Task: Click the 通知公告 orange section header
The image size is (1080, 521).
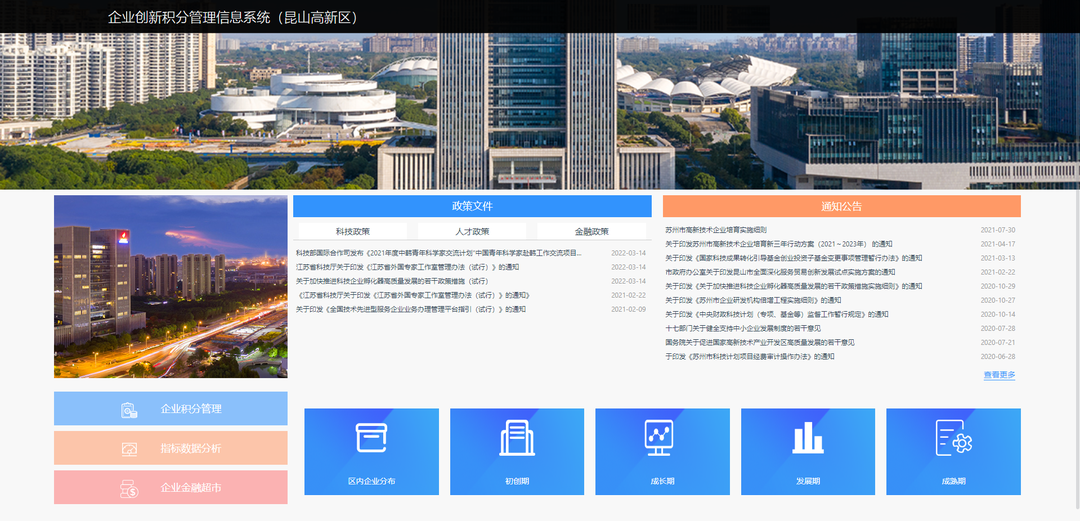Action: (841, 206)
